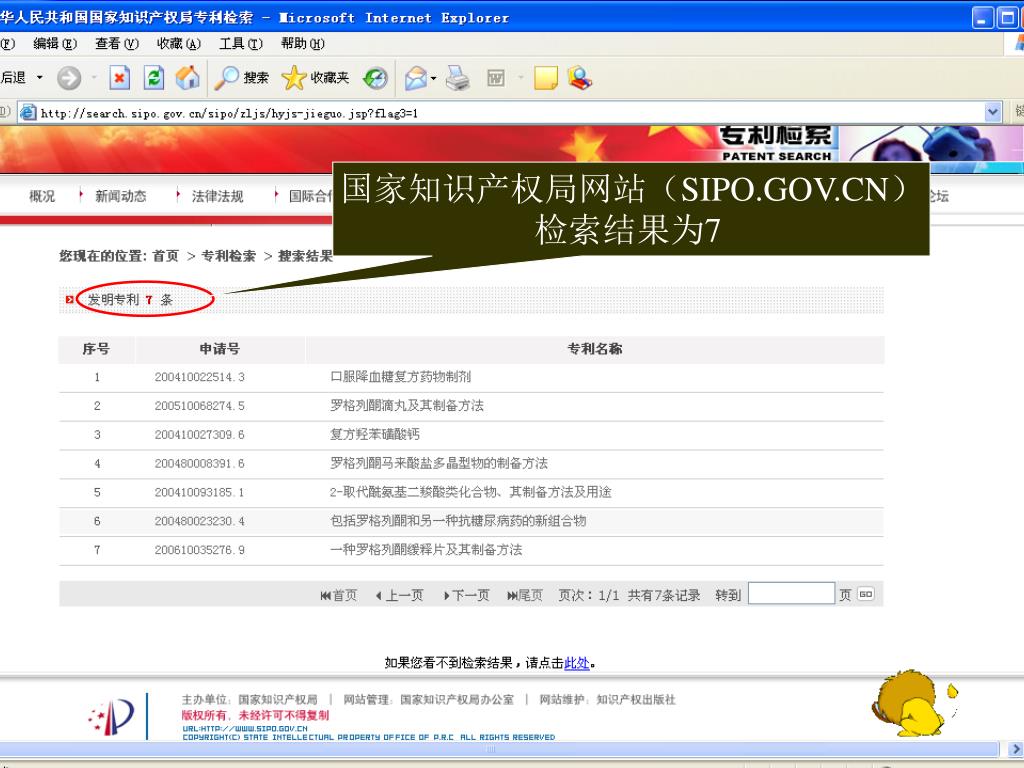Expand the Back button history dropdown
This screenshot has height=768, width=1024.
click(x=40, y=78)
